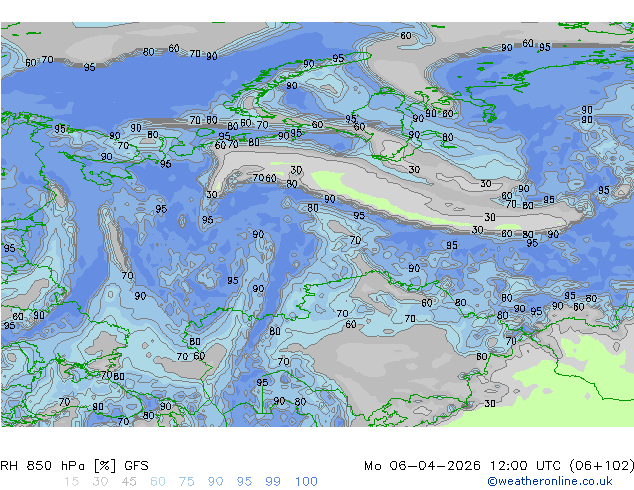The width and height of the screenshot is (634, 490).
Task: Click the 'RH 850 hPa [%] GFS' title
Action: pos(74,466)
